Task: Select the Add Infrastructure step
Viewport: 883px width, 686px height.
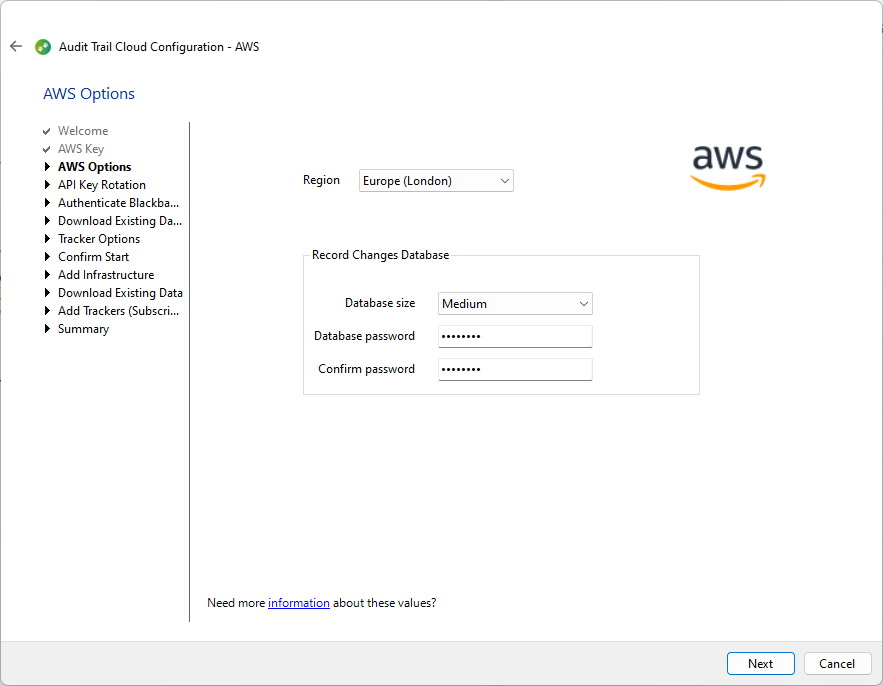Action: [106, 275]
